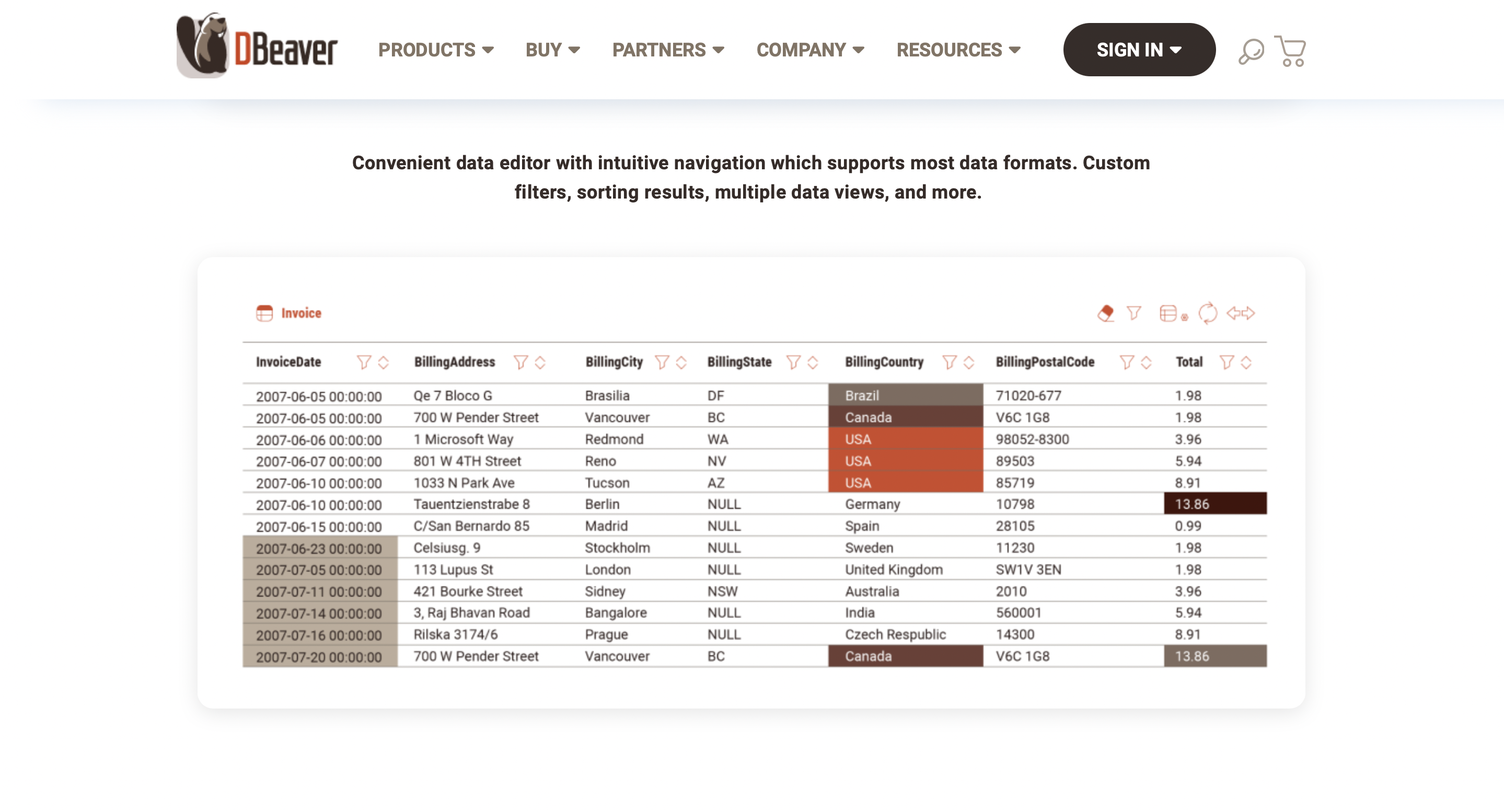Click the Tucson city cell
The width and height of the screenshot is (1504, 812).
coord(607,482)
